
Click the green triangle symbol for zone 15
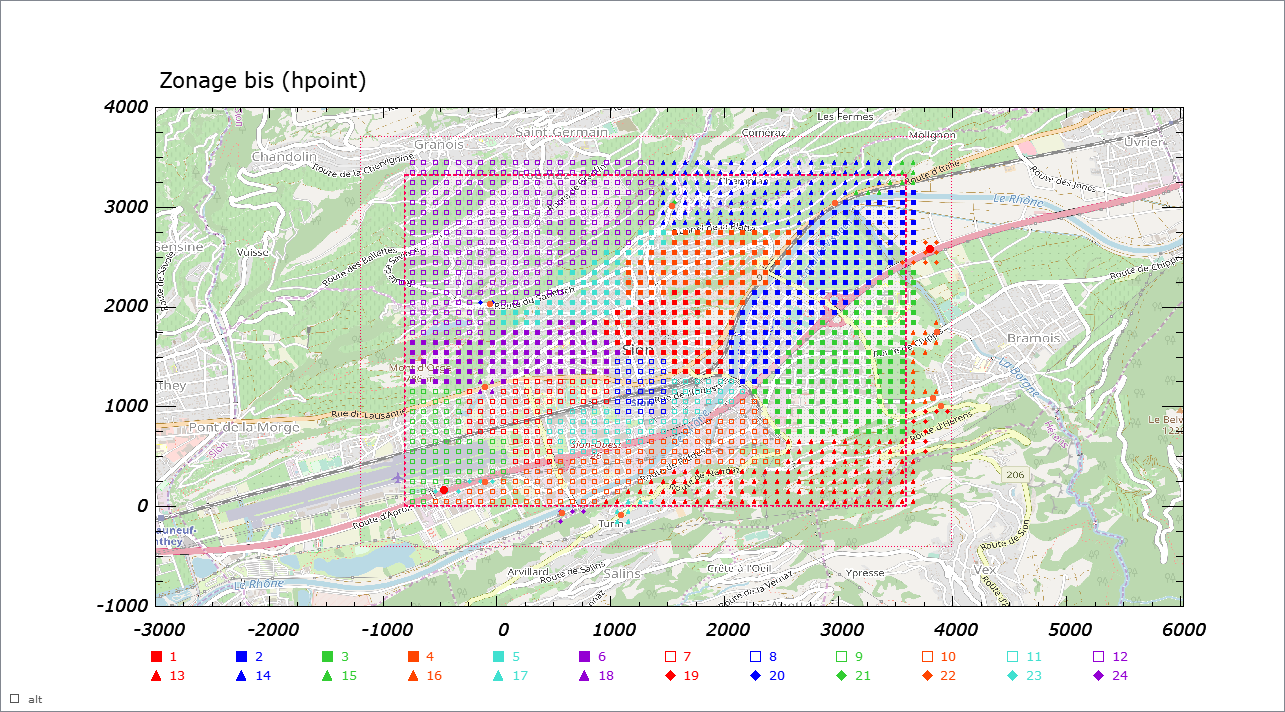(327, 676)
